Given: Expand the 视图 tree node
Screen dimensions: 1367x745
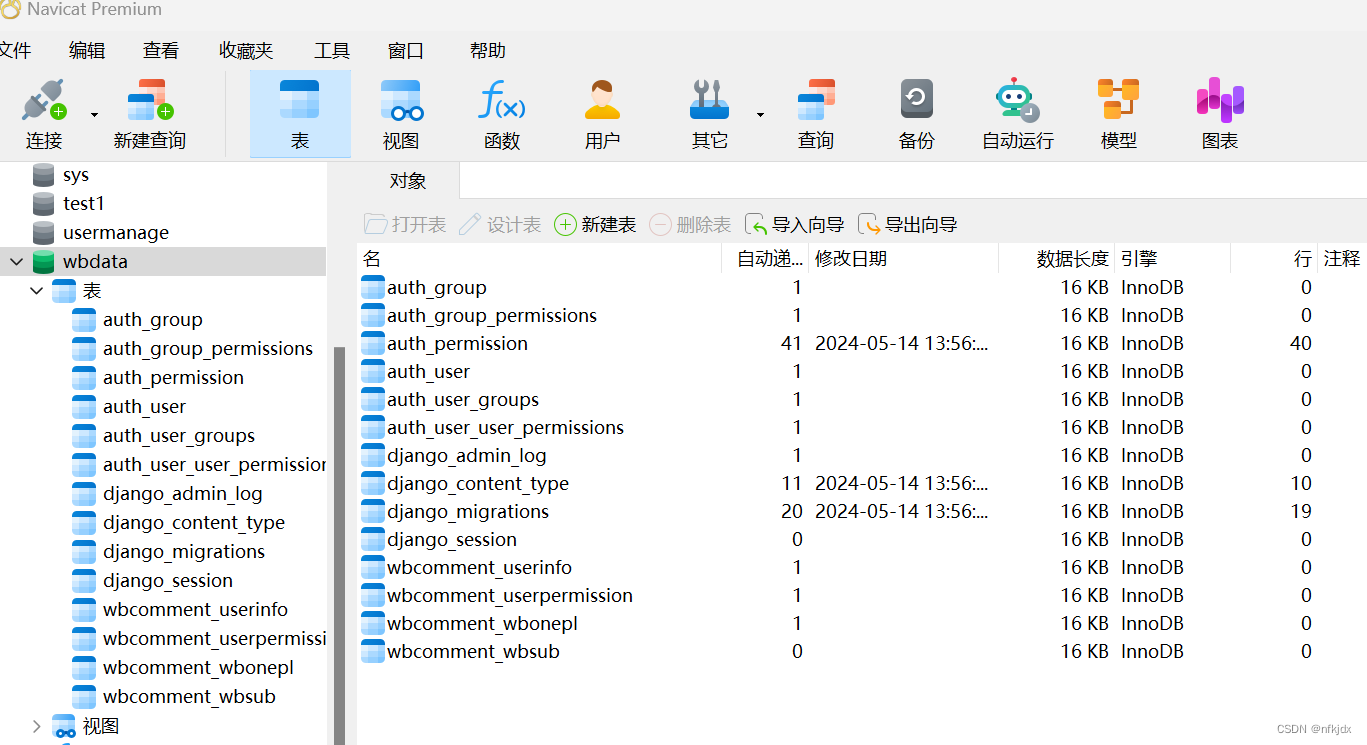Looking at the screenshot, I should point(37,726).
